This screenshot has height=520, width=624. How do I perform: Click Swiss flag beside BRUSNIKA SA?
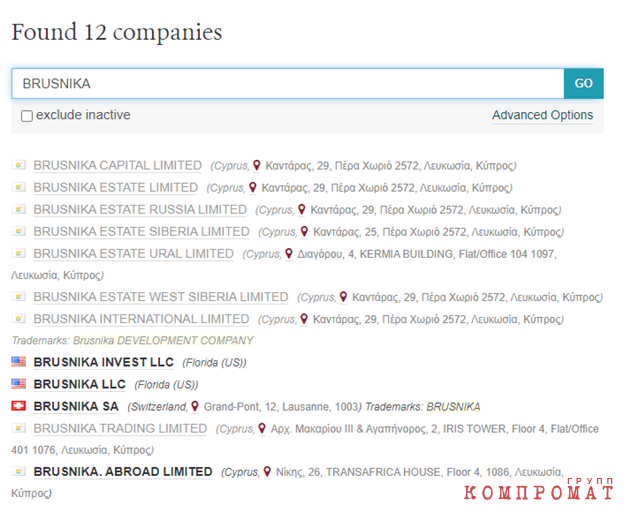click(18, 406)
